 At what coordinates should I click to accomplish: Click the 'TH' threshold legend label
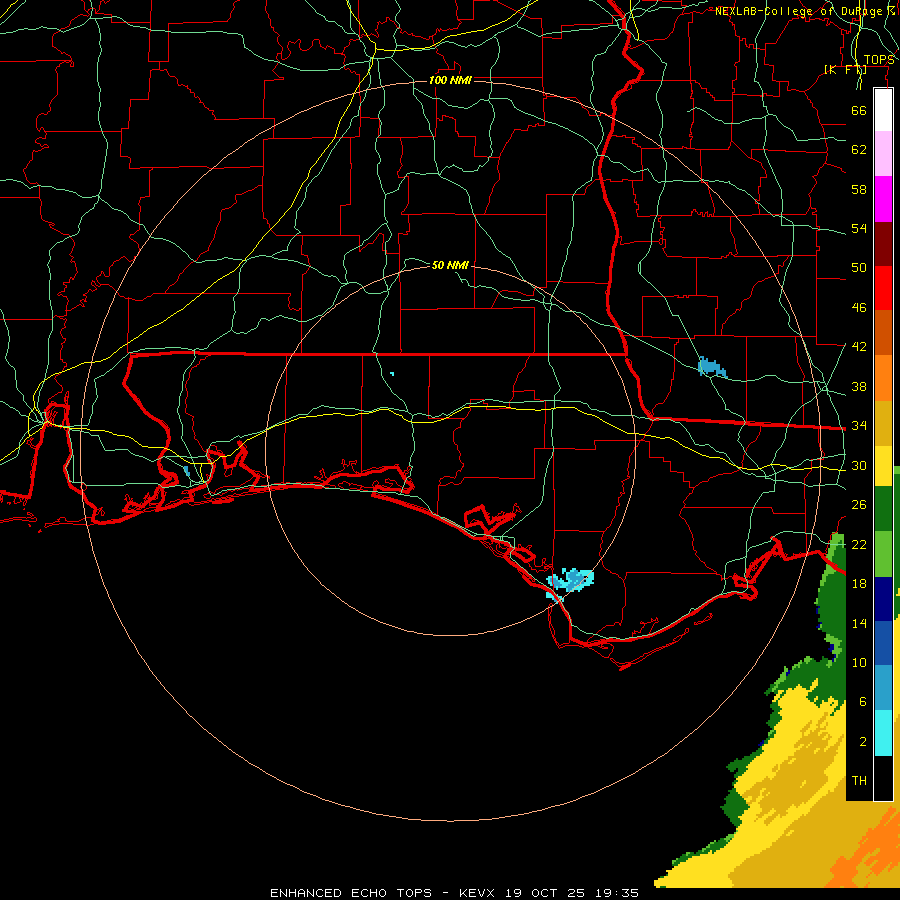tap(859, 780)
